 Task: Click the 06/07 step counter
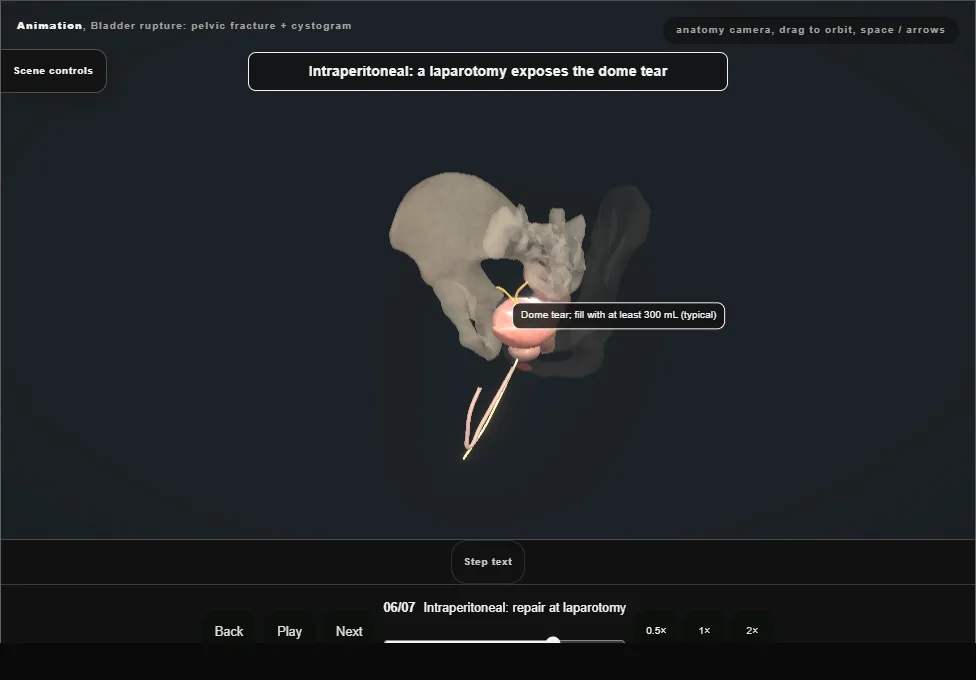pos(399,608)
